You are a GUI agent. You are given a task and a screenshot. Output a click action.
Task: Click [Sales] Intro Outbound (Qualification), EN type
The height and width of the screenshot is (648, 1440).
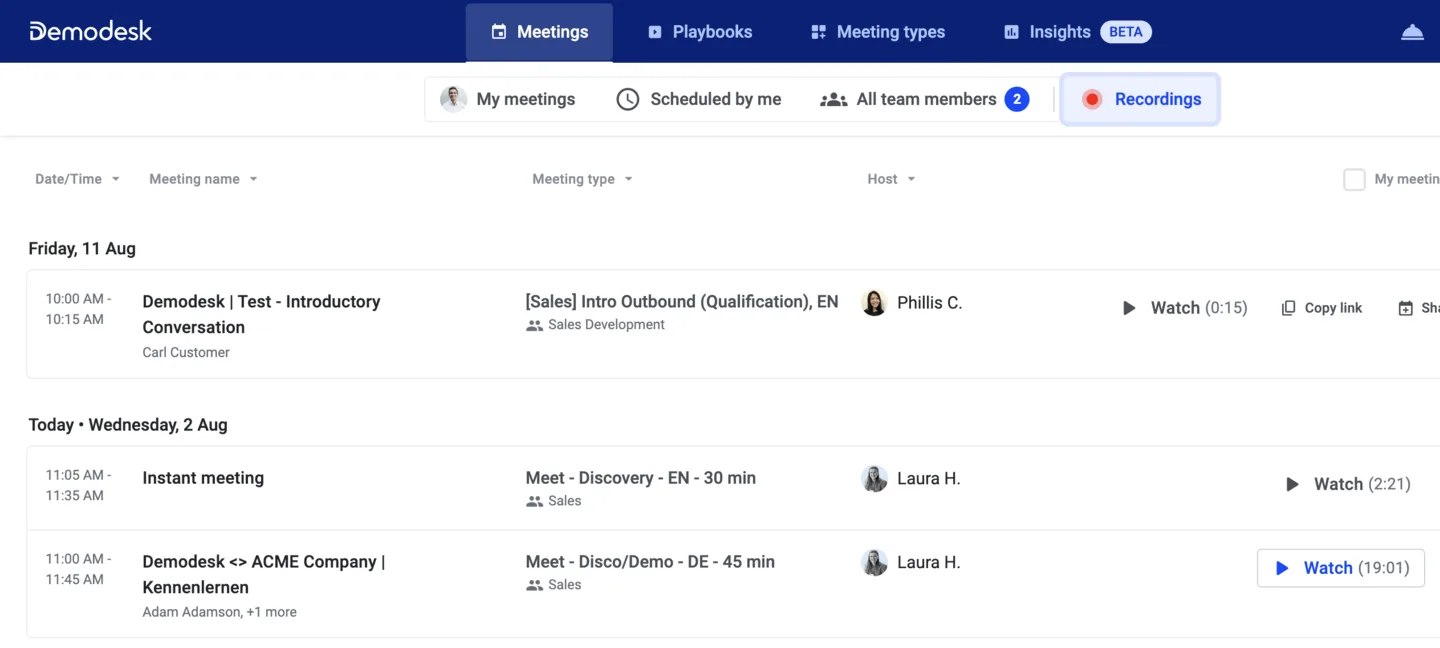click(x=682, y=302)
